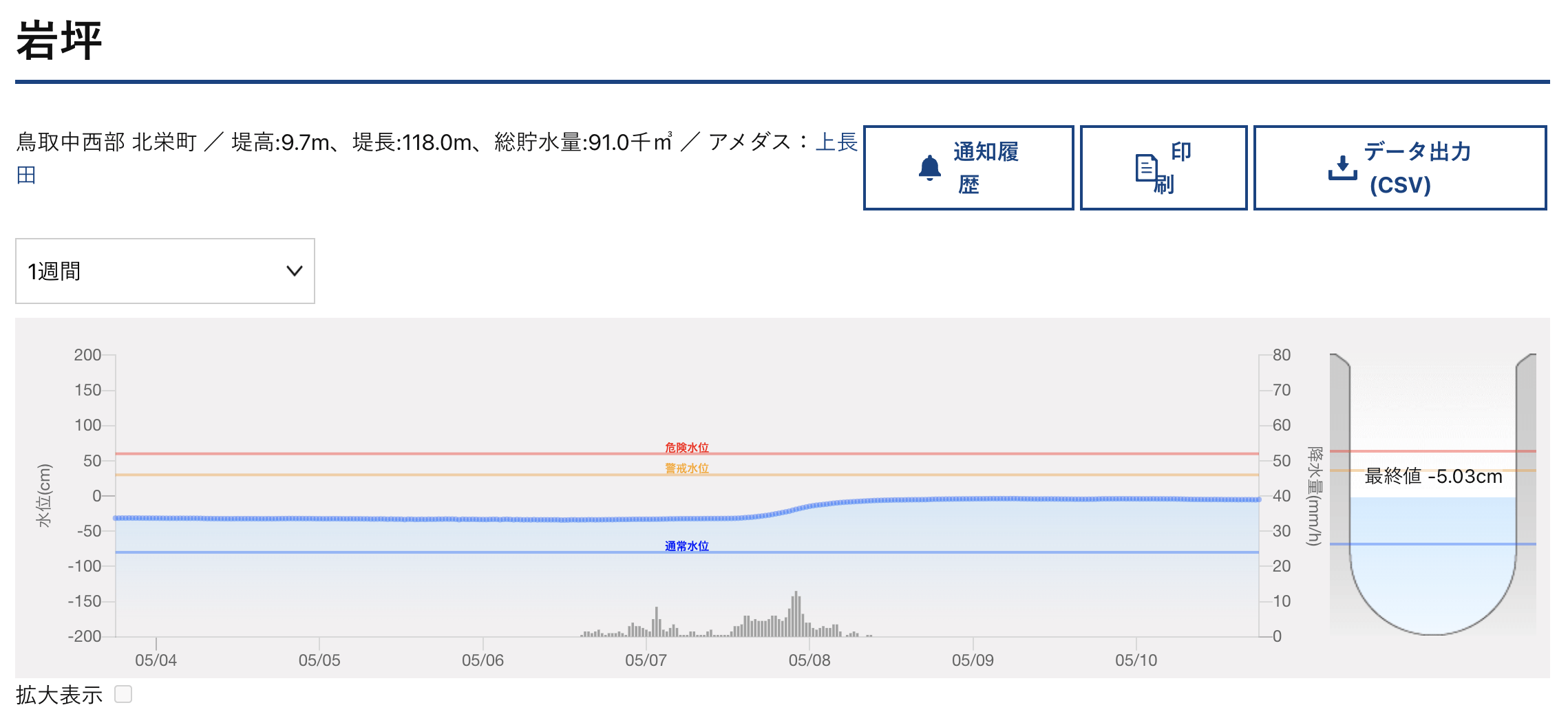Screen dimensions: 1568x714
Task: Change the time range selection combo box
Action: 164,271
